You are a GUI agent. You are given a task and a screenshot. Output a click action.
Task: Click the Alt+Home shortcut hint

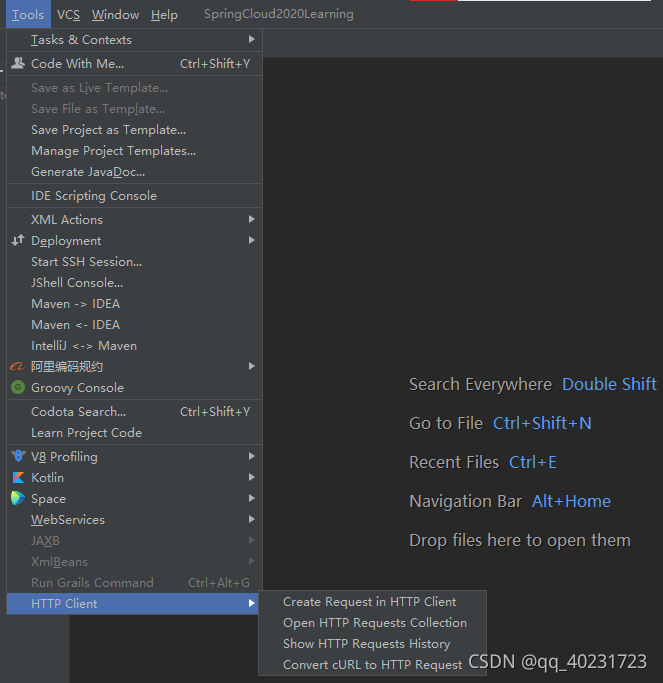pos(571,501)
